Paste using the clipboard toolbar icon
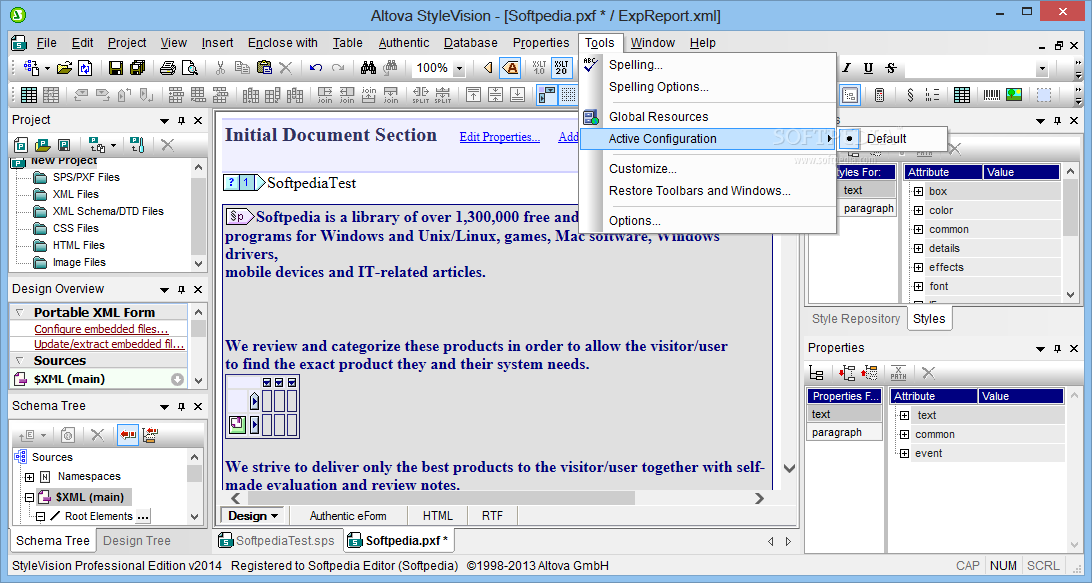1092x583 pixels. 264,68
